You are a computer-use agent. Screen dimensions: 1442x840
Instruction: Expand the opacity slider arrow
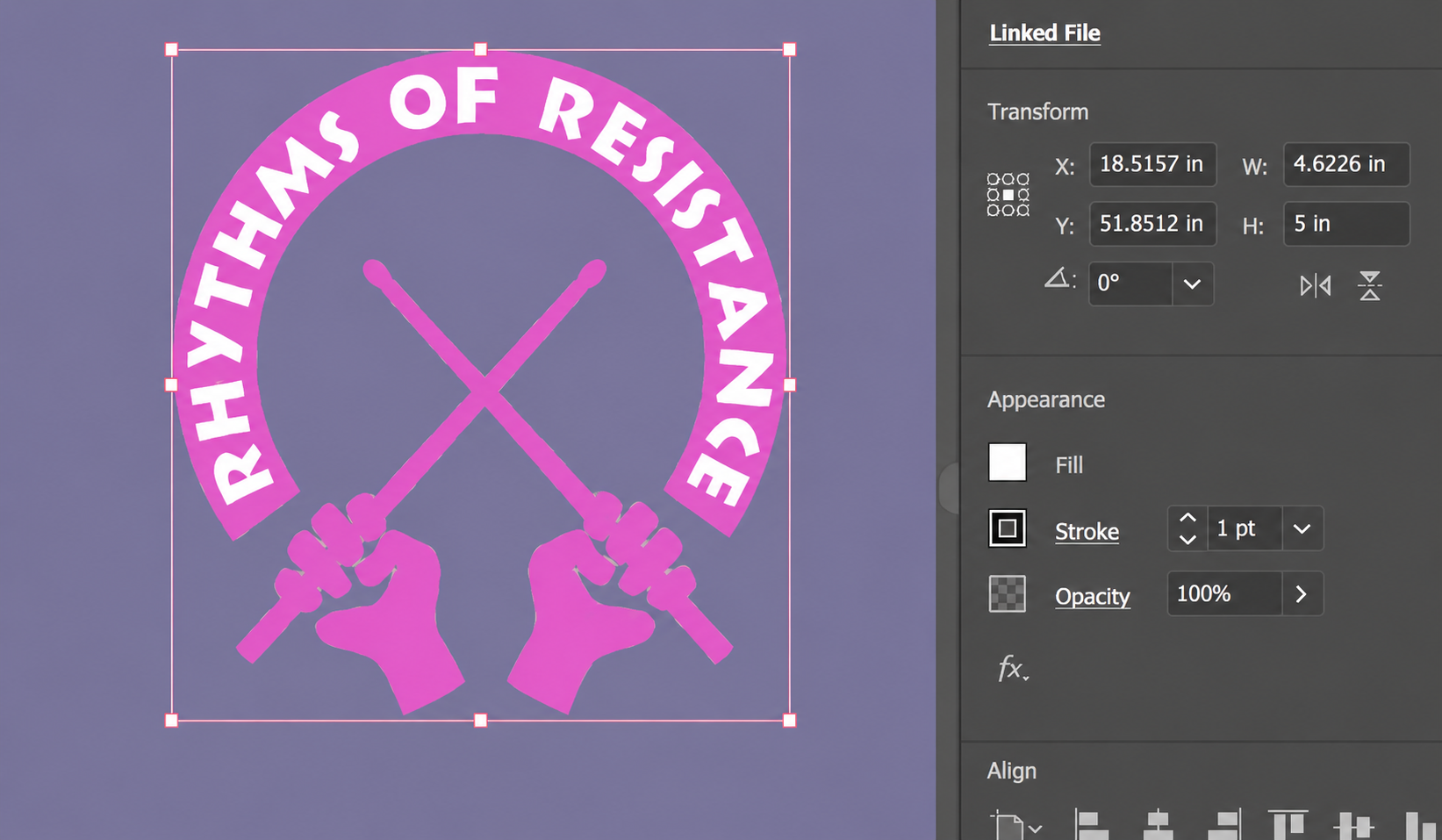pyautogui.click(x=1302, y=594)
